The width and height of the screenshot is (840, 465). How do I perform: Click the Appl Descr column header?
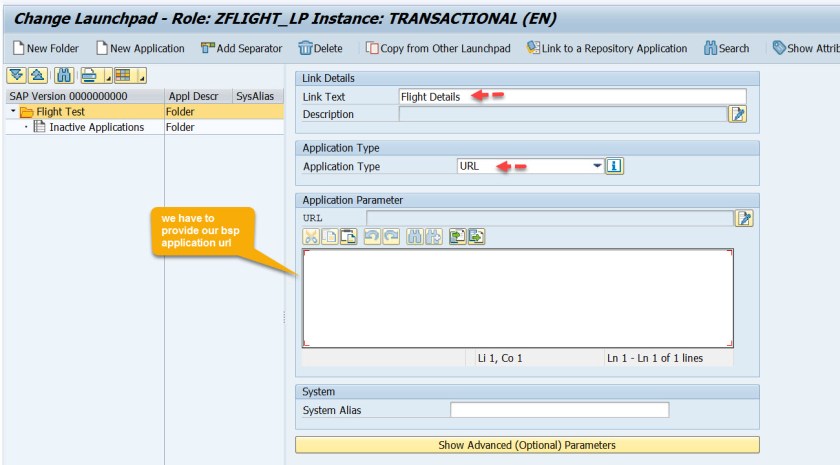coord(198,96)
